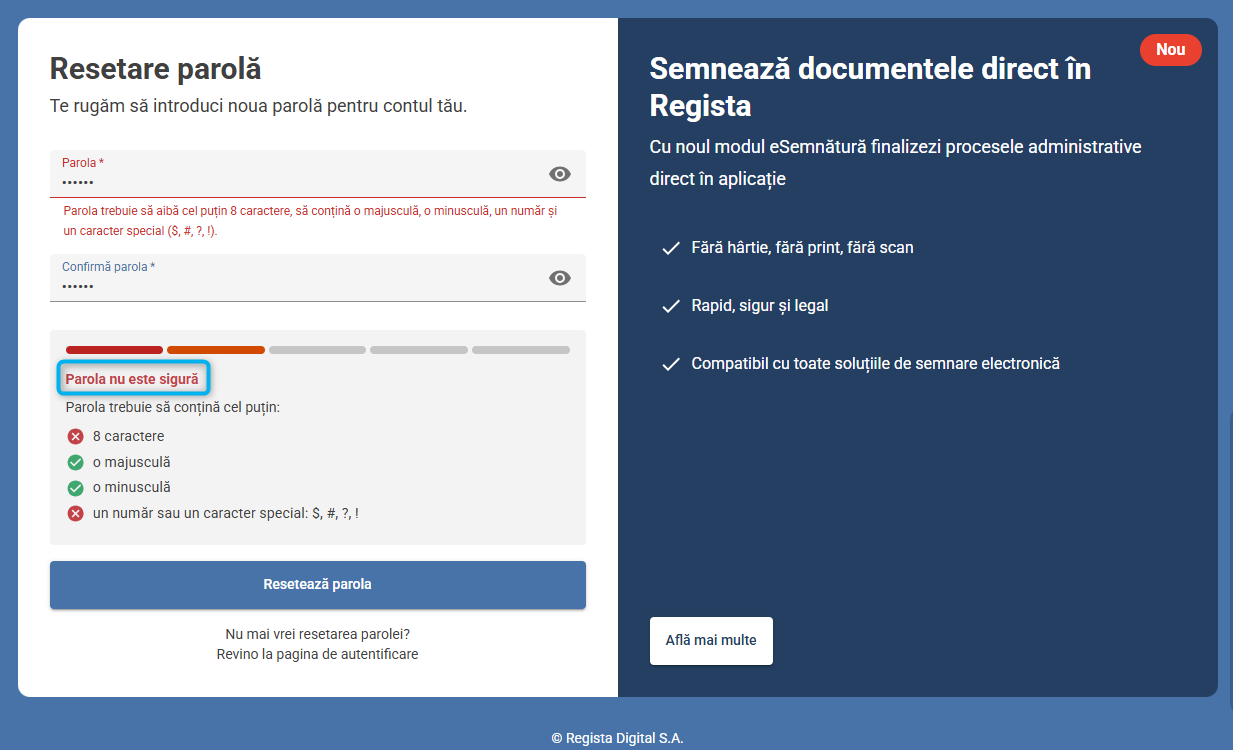The image size is (1233, 750).
Task: Click the red Nou badge
Action: [1170, 50]
